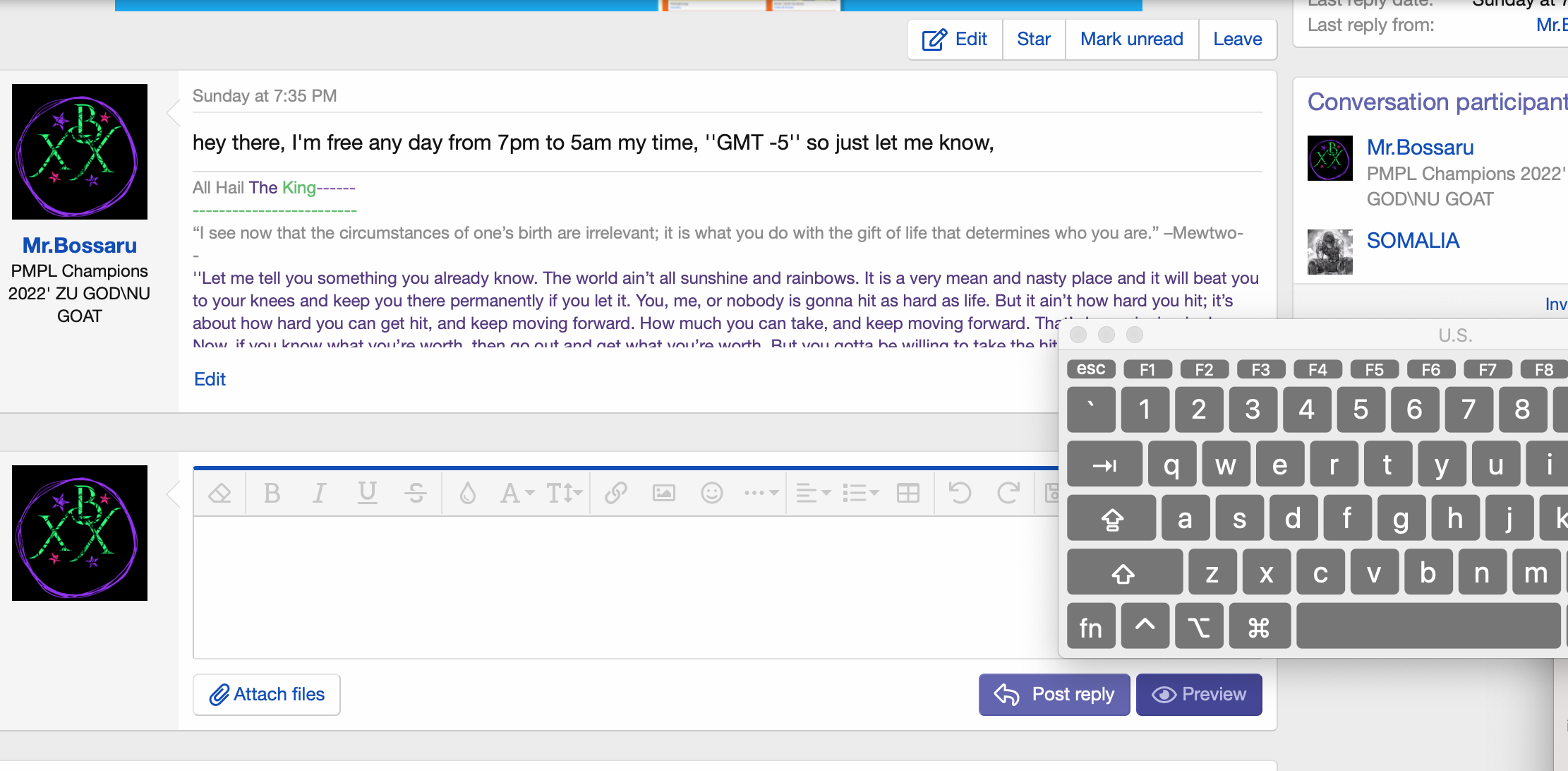The height and width of the screenshot is (771, 1568).
Task: Select the Italic formatting icon
Action: point(318,492)
